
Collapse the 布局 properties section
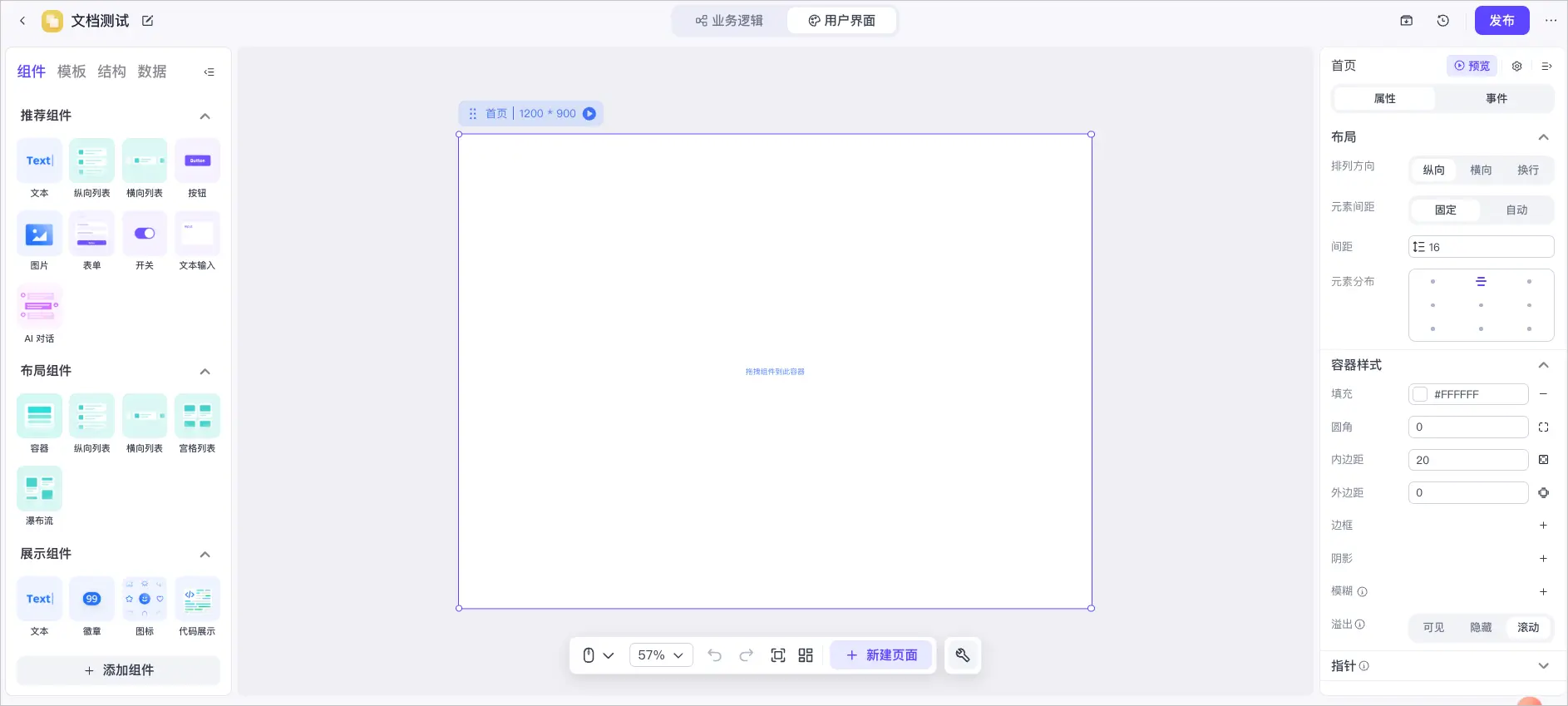pyautogui.click(x=1543, y=137)
